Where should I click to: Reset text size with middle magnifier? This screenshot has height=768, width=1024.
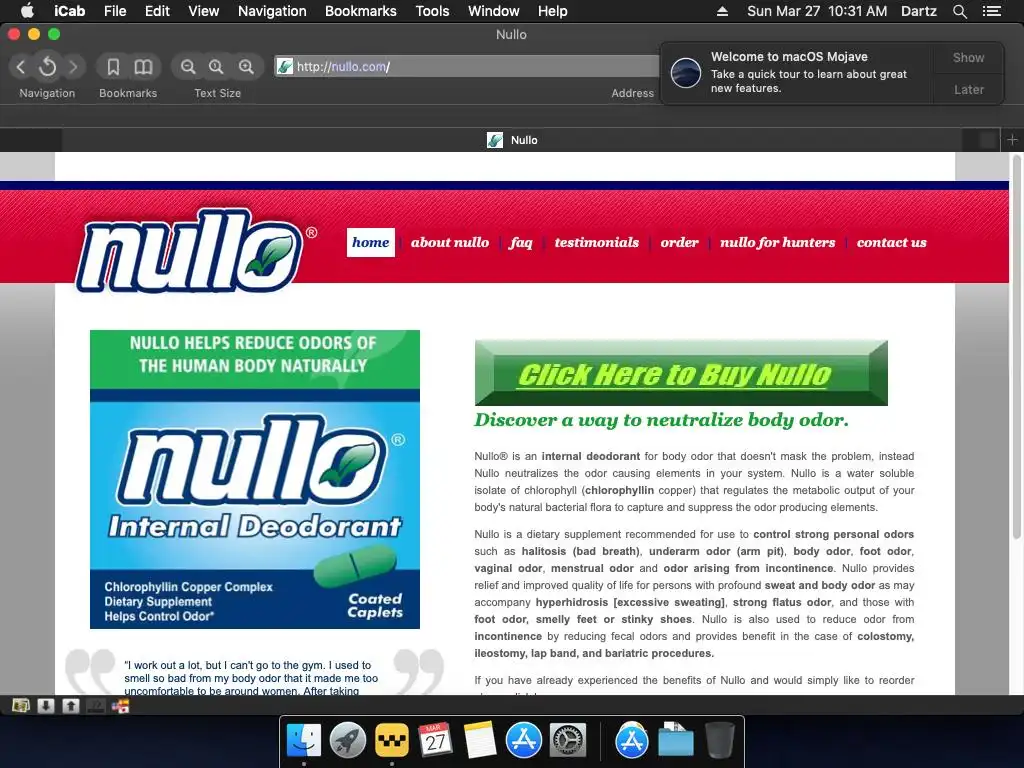pos(216,67)
